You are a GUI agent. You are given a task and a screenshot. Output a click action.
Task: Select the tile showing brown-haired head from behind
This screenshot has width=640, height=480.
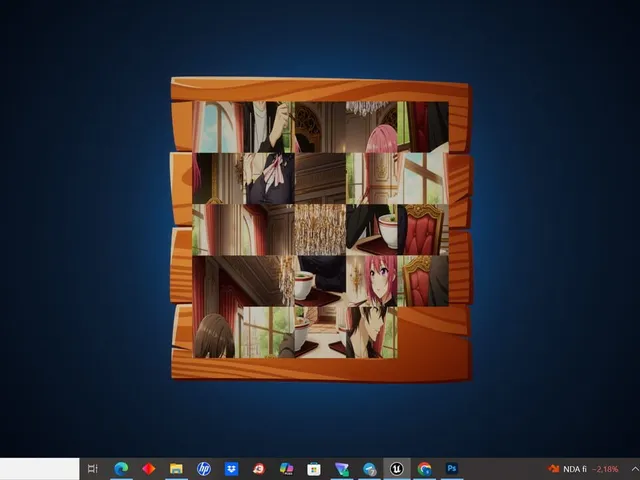click(218, 332)
